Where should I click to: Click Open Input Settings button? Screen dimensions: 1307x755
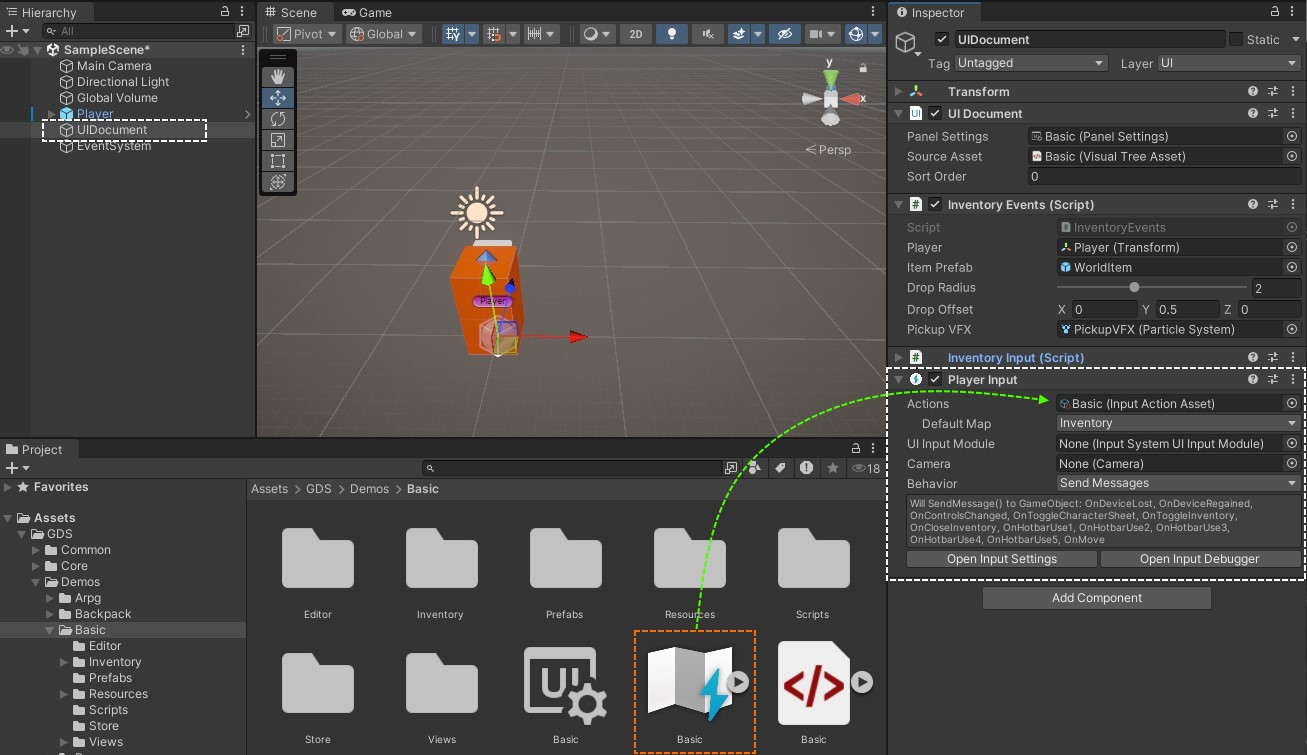[x=1001, y=559]
